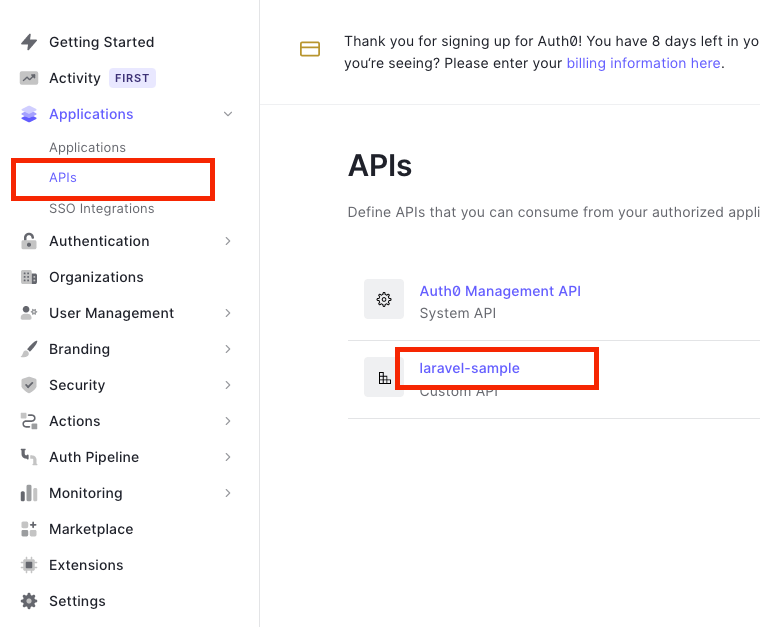Click the Monitoring bar chart icon
Screen dimensions: 760x627
pos(29,493)
